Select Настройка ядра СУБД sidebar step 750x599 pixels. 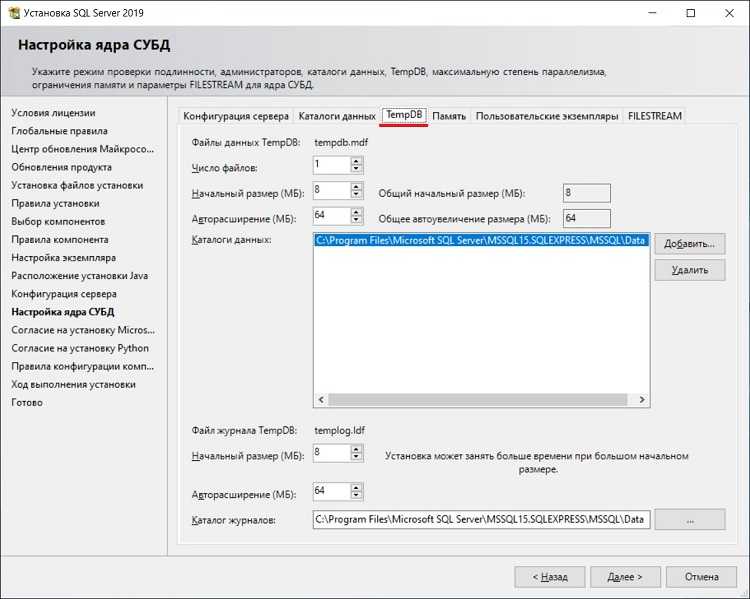[63, 312]
